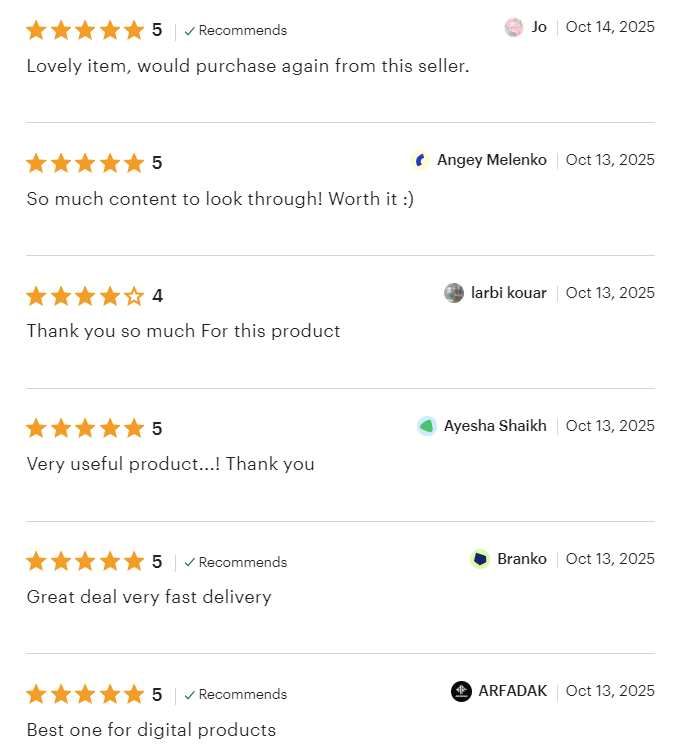Select the ARFADAK reviewer name
The image size is (684, 753).
pos(513,691)
